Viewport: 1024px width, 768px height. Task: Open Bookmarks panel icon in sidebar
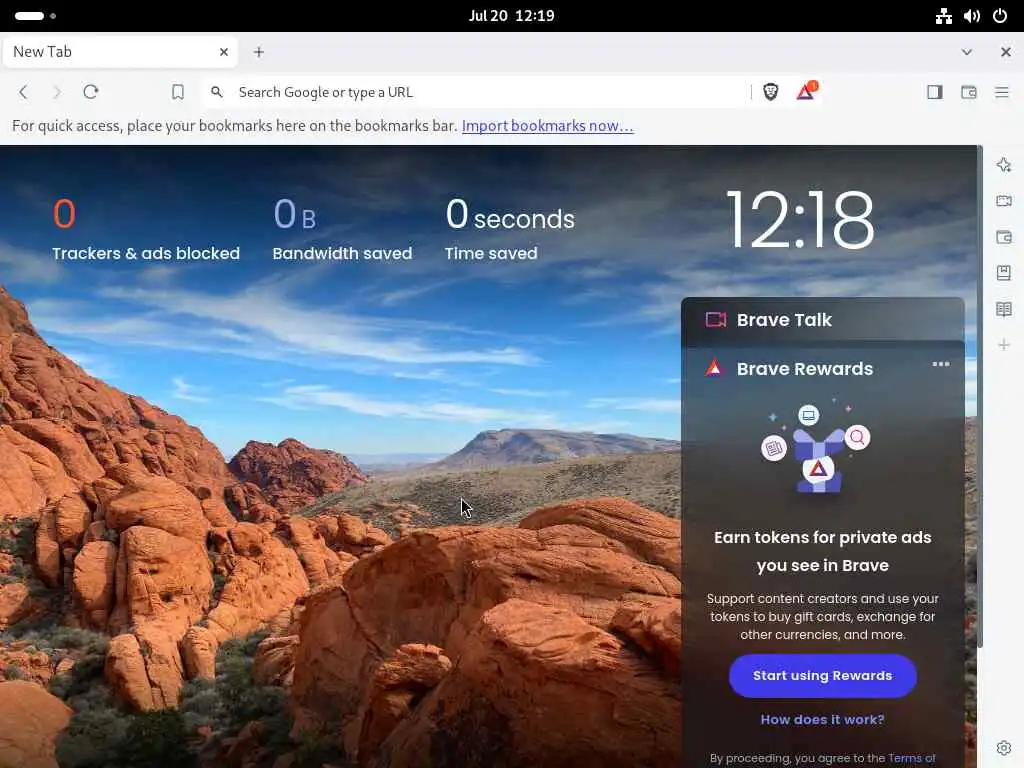[x=1004, y=272]
